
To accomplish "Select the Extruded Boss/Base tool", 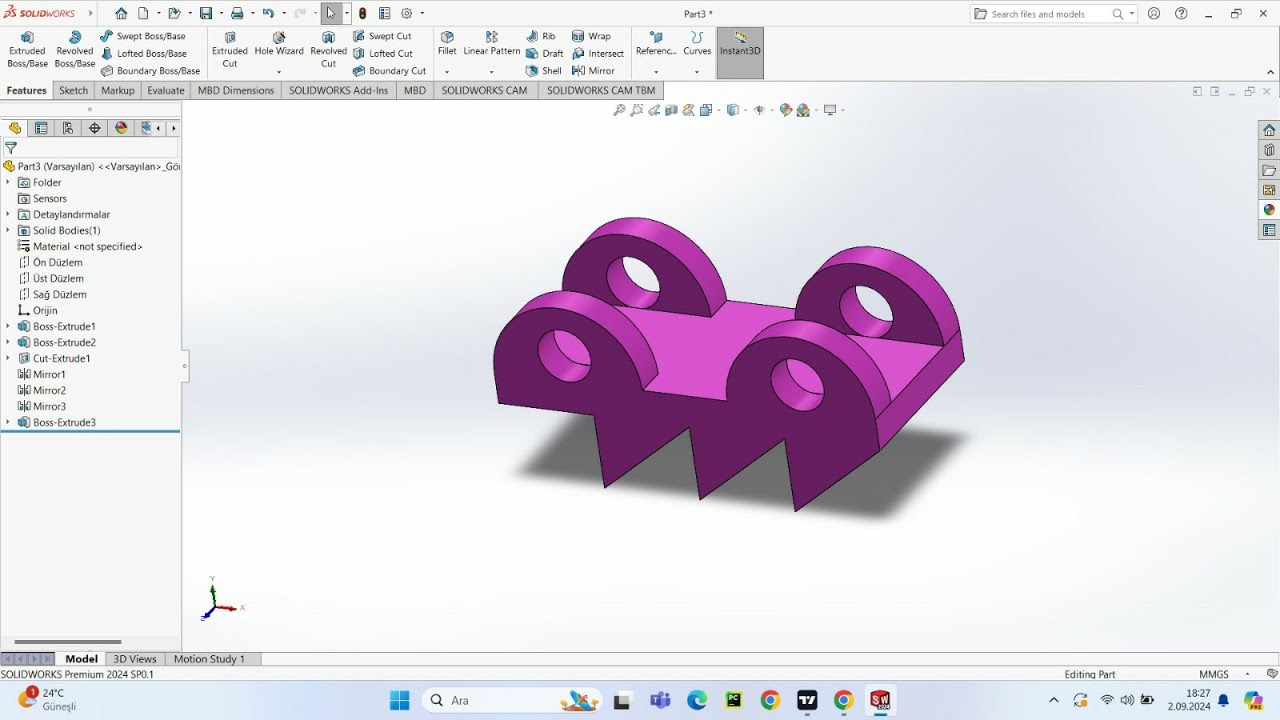I will coord(27,49).
